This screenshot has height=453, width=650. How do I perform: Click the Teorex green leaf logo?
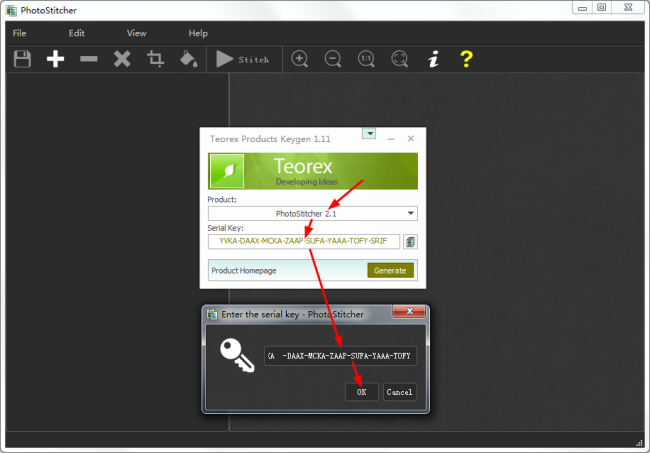[226, 171]
